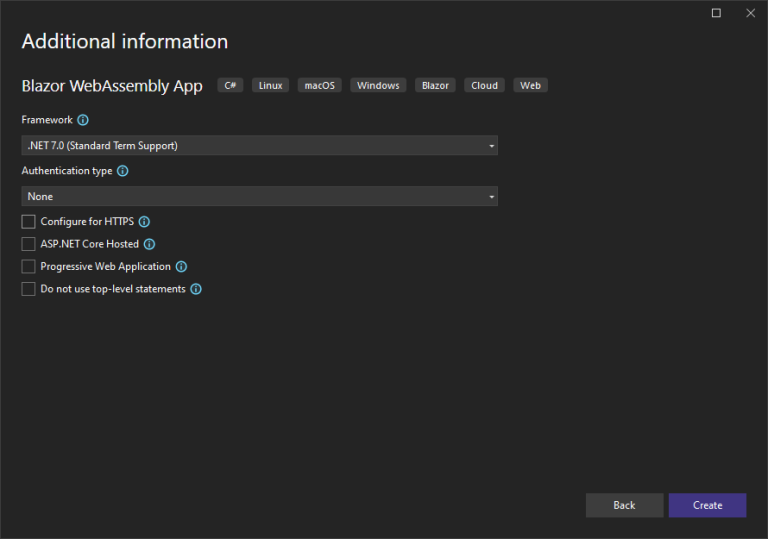Open the Framework dropdown showing .NET 7.0
768x539 pixels.
click(x=259, y=146)
